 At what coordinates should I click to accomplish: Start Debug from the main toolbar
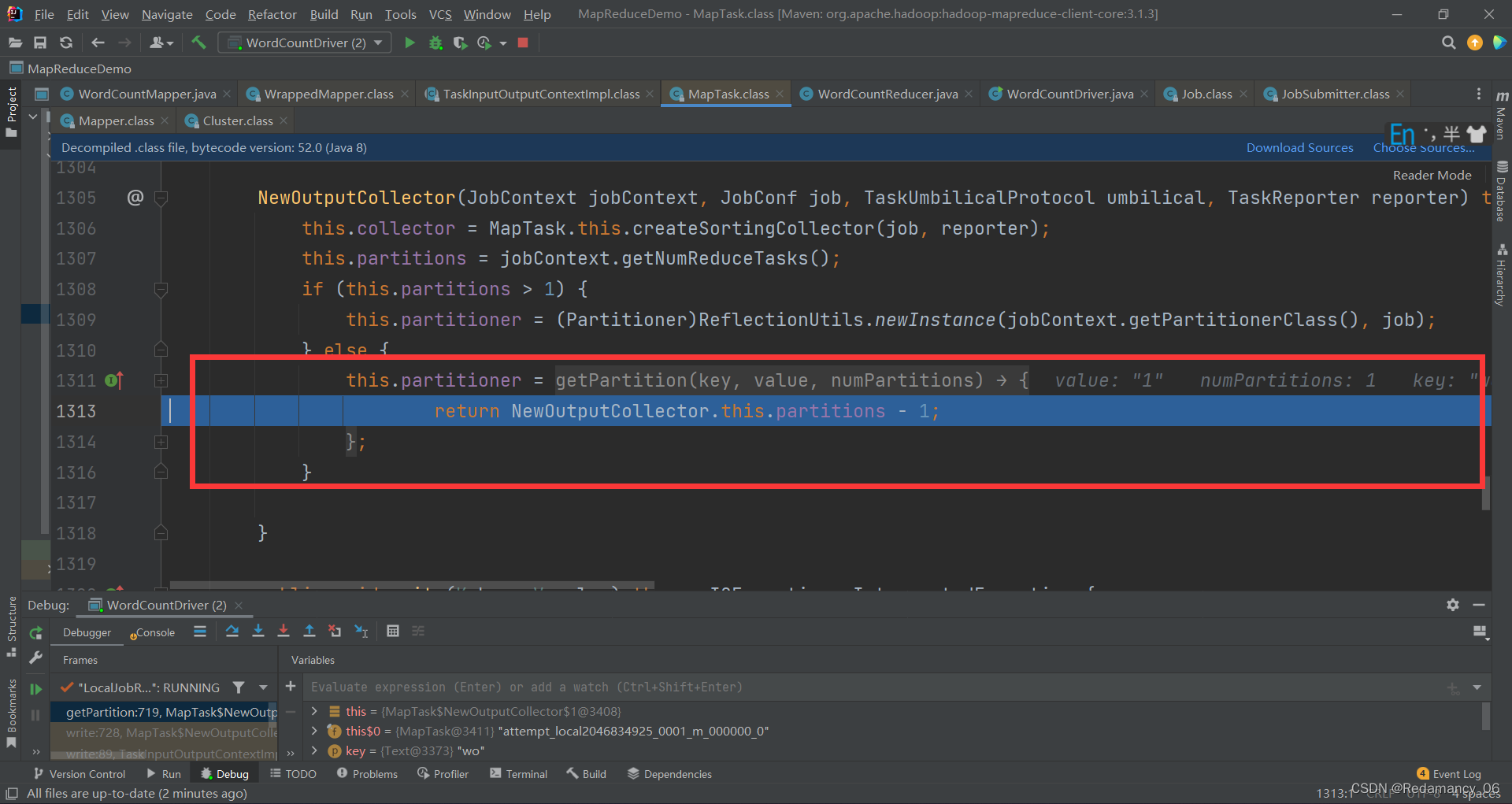coord(435,43)
